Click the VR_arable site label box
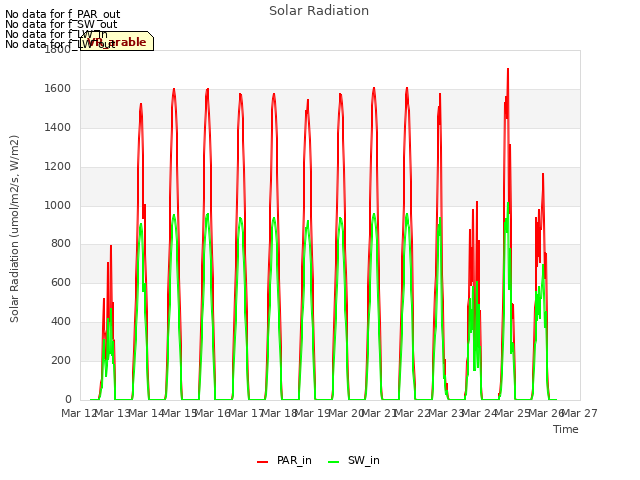Screen dimensions: 640x480 click(x=117, y=41)
